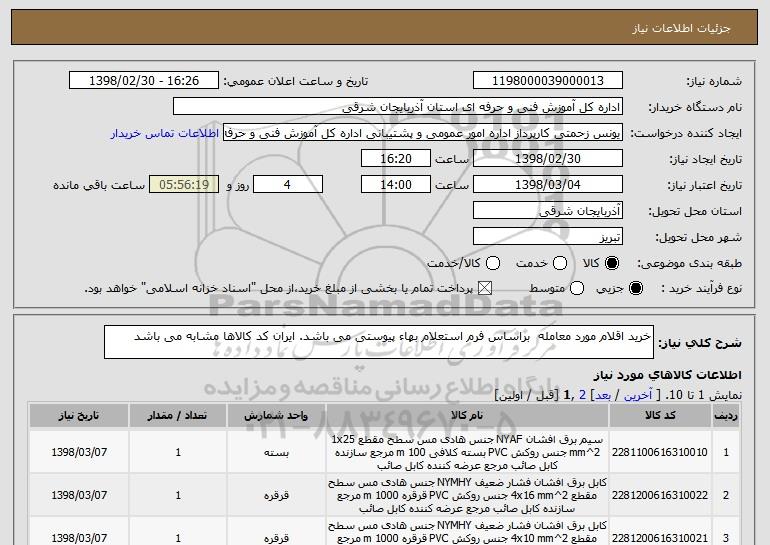Click the announcement date field 1398/02/30 - 16:26

point(144,81)
